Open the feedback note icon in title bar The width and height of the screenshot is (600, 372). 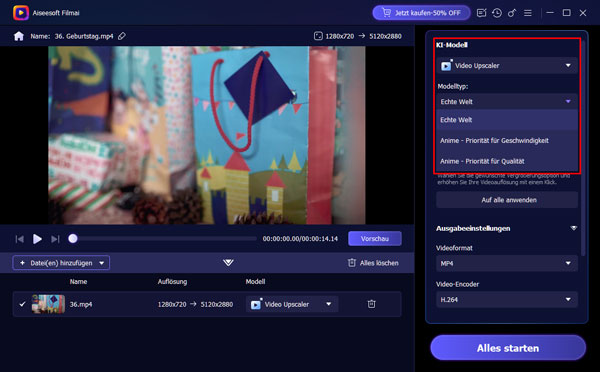481,13
